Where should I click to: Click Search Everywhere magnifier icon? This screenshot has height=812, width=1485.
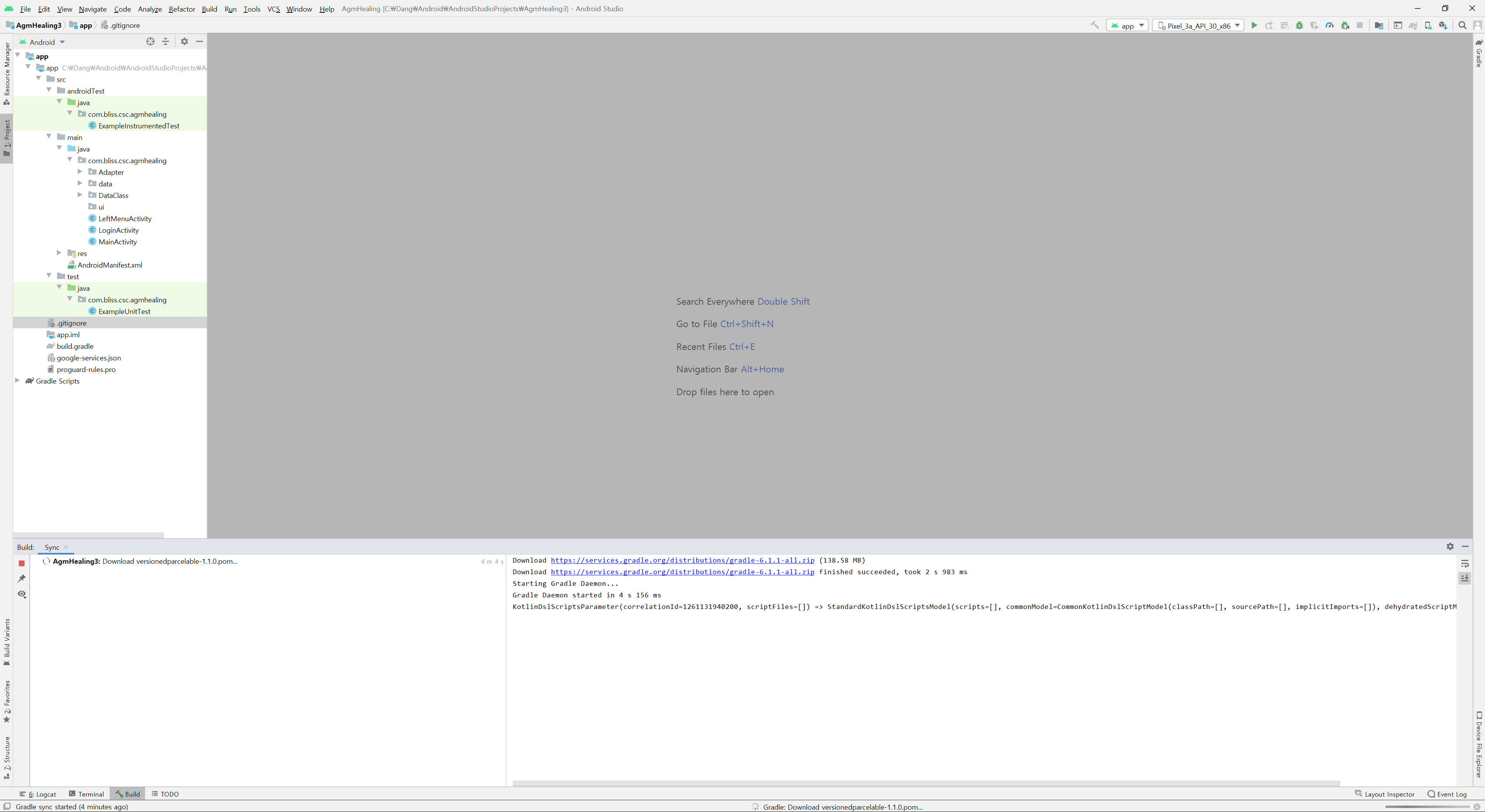point(1462,26)
